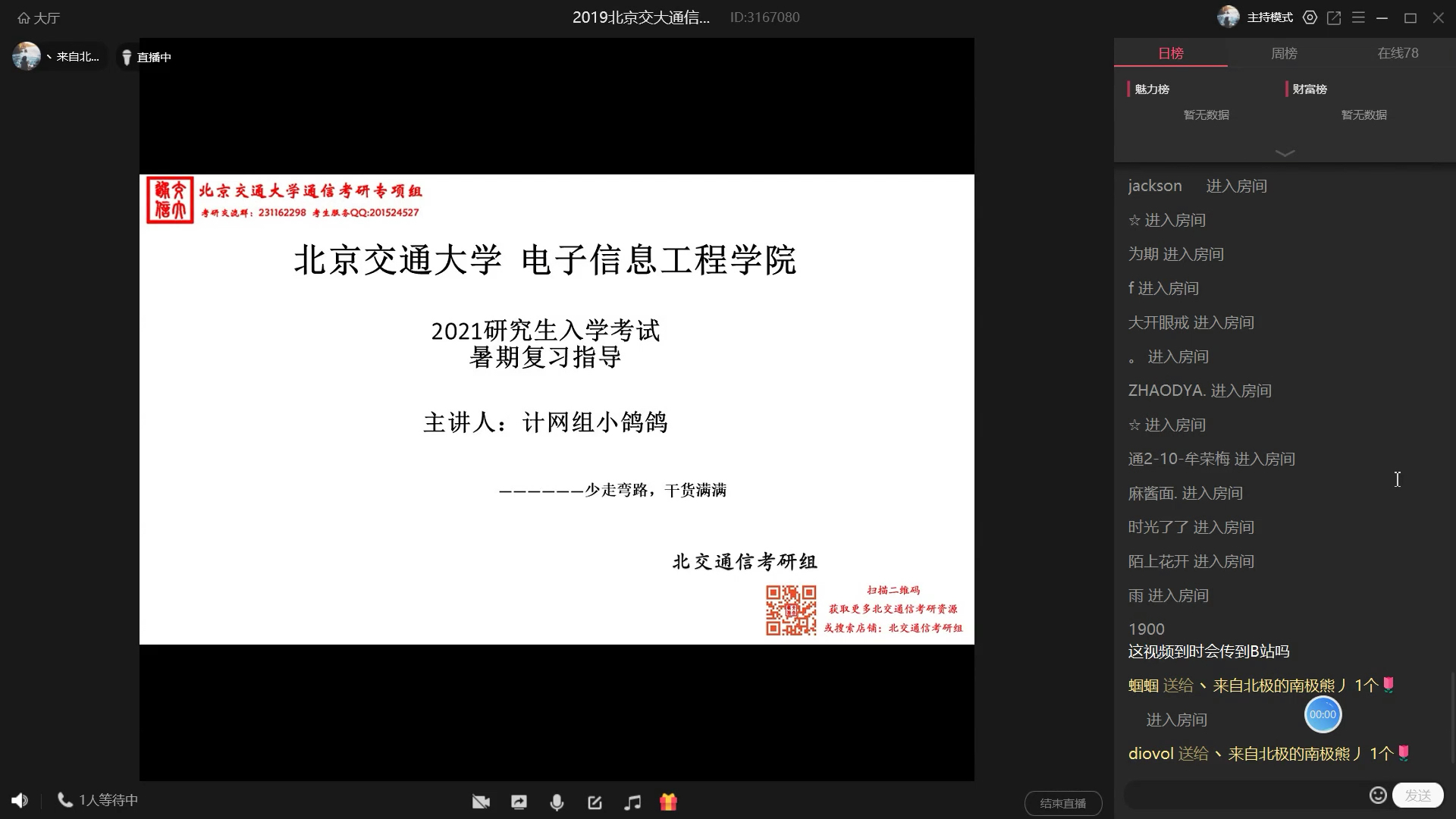Screen dimensions: 1456x819
Task: Open the pop-out window icon in title bar
Action: 1335,17
